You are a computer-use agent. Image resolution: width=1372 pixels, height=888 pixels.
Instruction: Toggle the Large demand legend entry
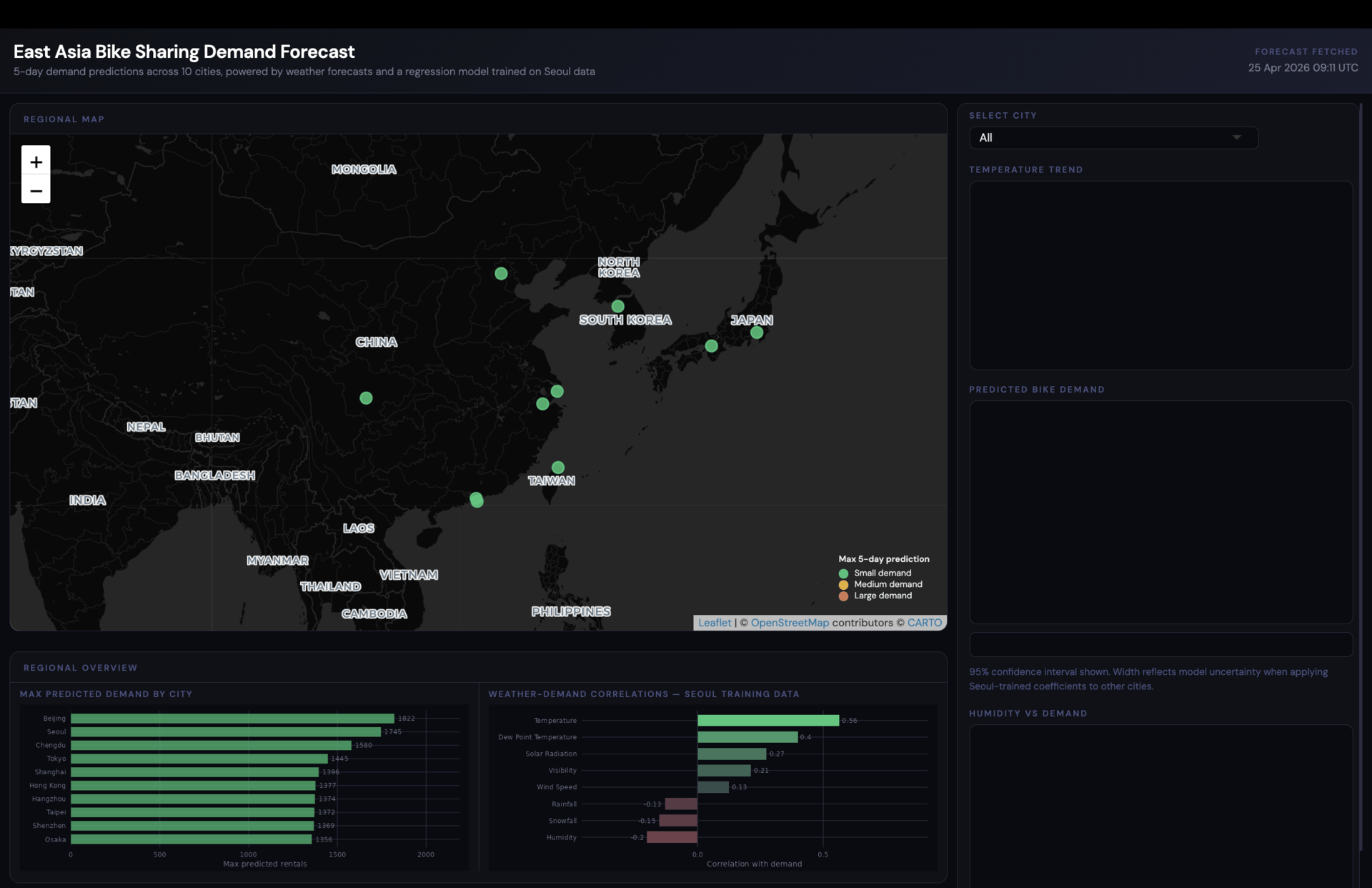tap(875, 596)
